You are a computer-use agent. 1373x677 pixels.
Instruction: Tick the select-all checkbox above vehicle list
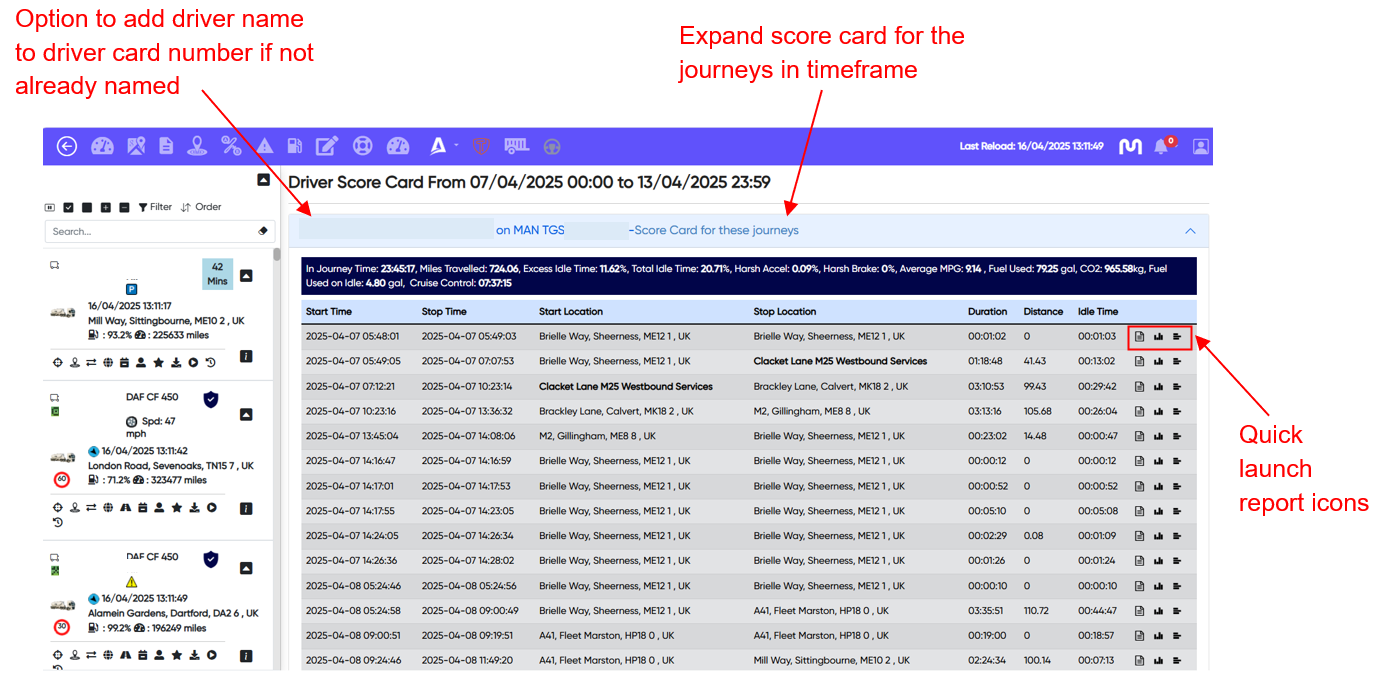pos(68,207)
